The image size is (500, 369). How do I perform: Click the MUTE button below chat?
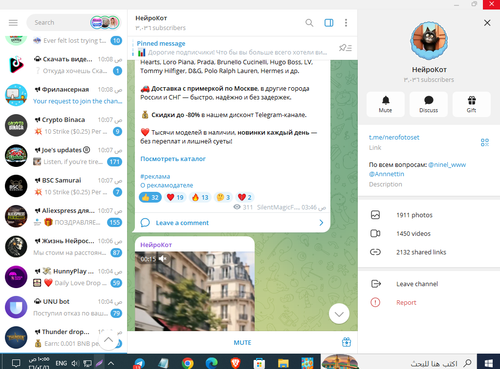pyautogui.click(x=242, y=342)
